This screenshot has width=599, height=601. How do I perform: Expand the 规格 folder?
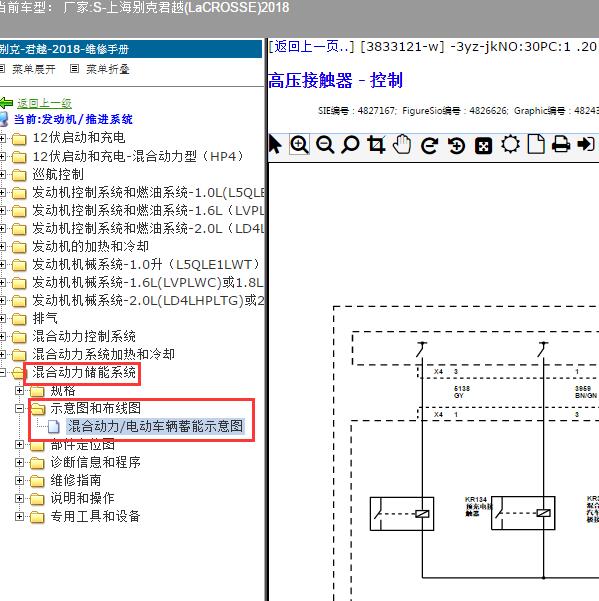click(20, 391)
